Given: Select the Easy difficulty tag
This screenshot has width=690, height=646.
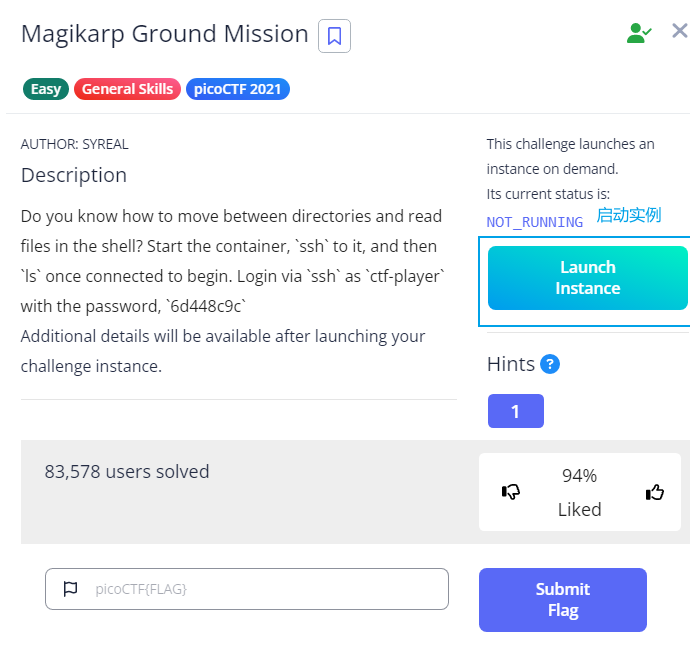Looking at the screenshot, I should click(x=45, y=89).
